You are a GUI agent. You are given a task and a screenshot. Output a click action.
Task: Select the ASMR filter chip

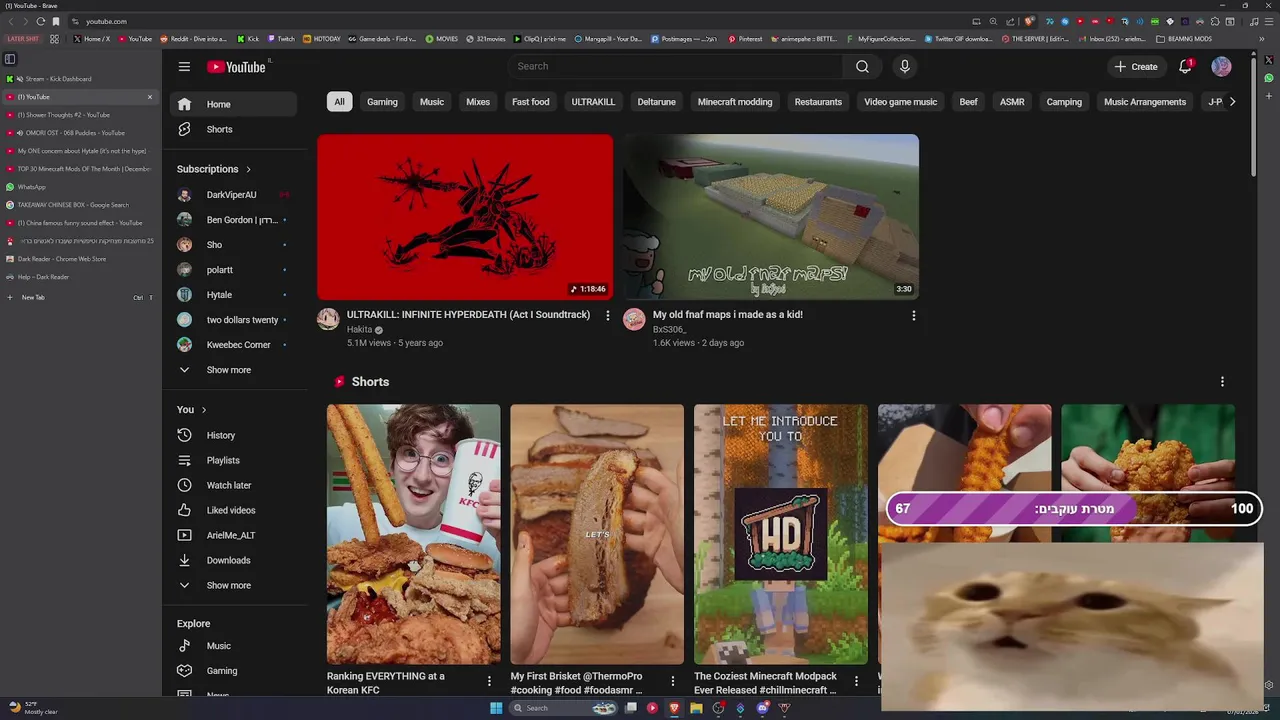1012,102
